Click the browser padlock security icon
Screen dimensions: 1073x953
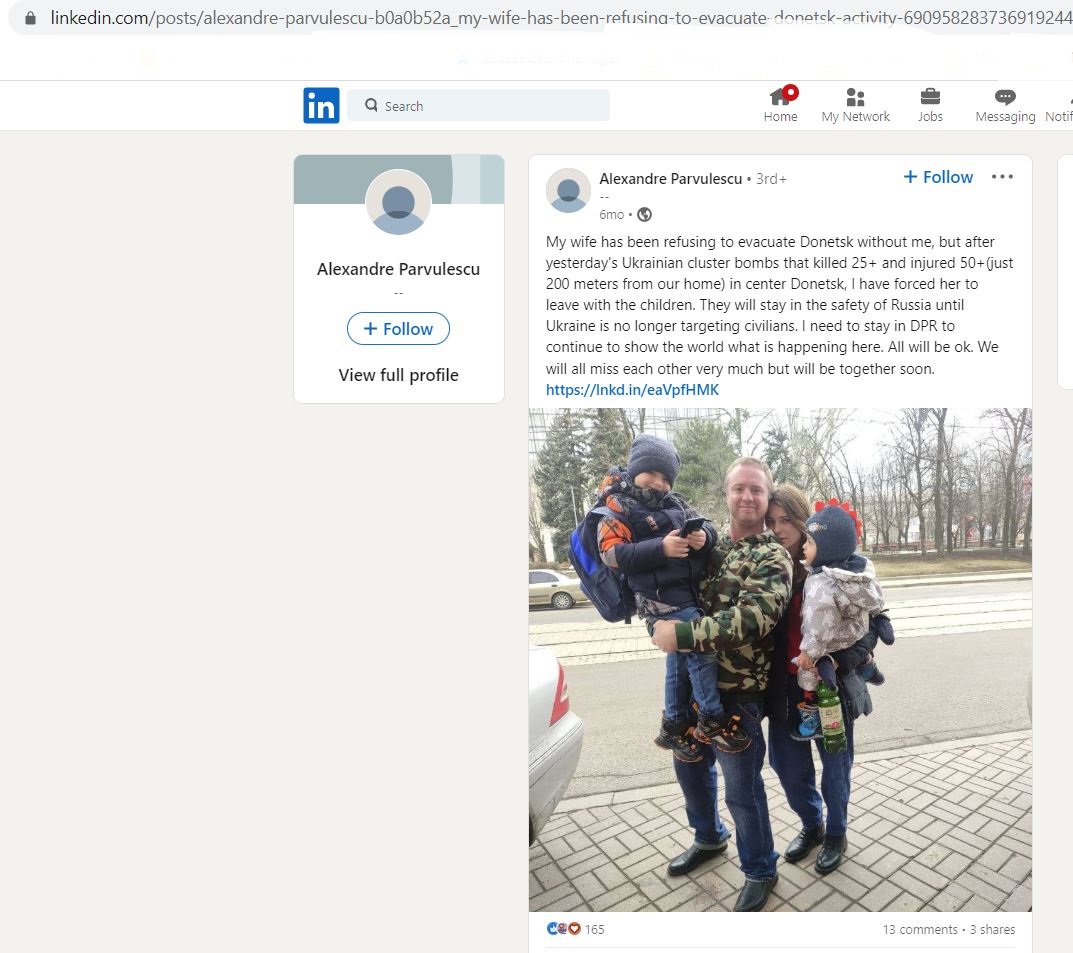click(x=30, y=18)
